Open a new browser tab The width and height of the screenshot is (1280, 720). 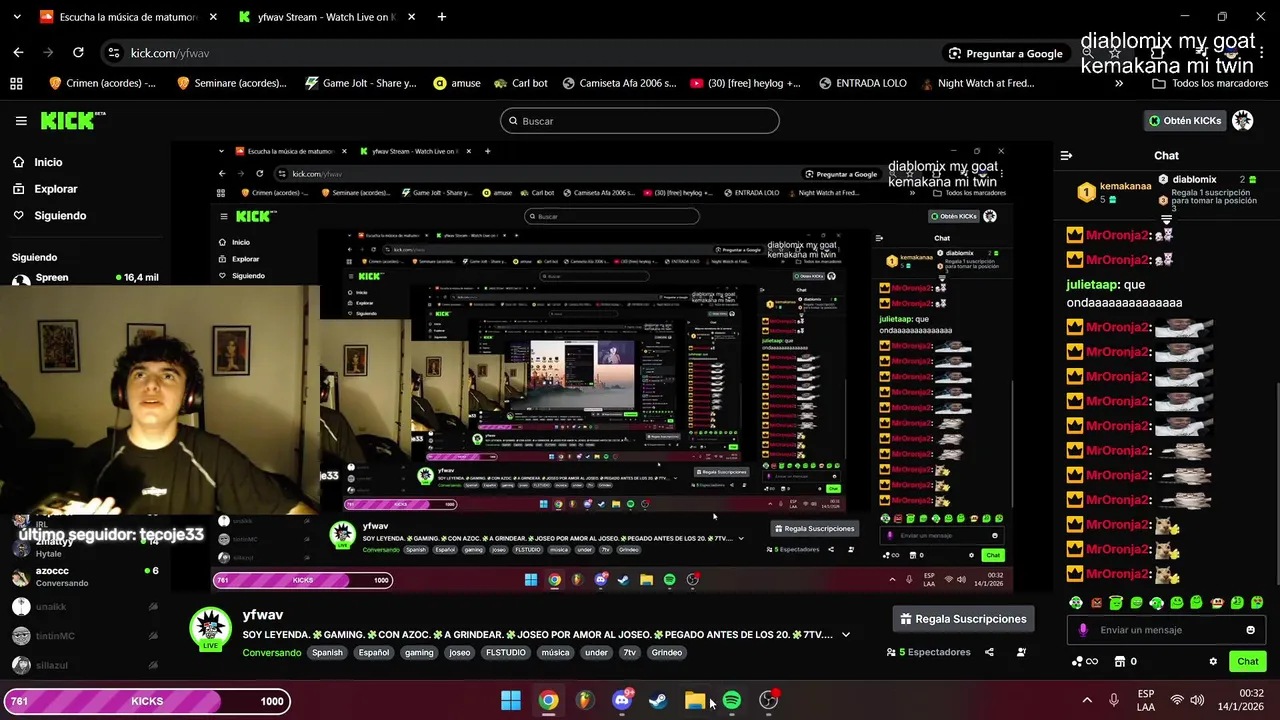point(442,17)
